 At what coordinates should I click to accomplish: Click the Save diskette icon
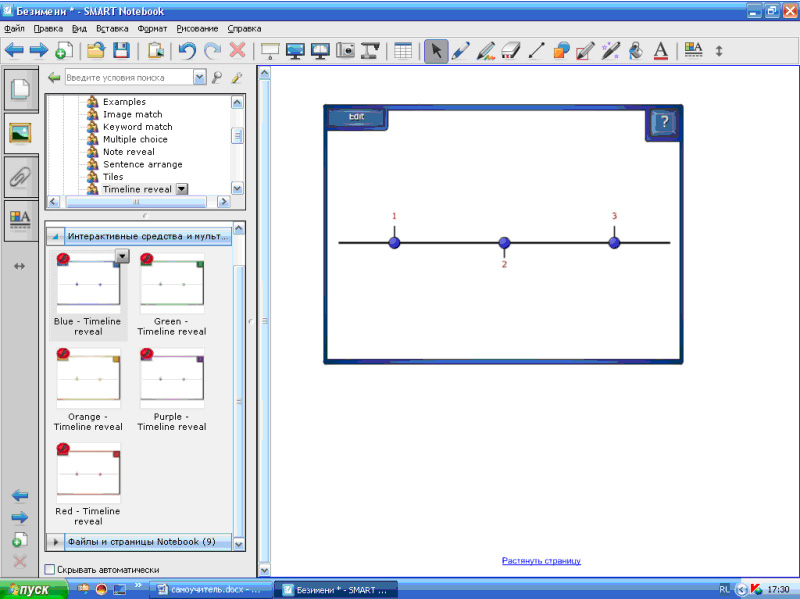click(x=121, y=51)
